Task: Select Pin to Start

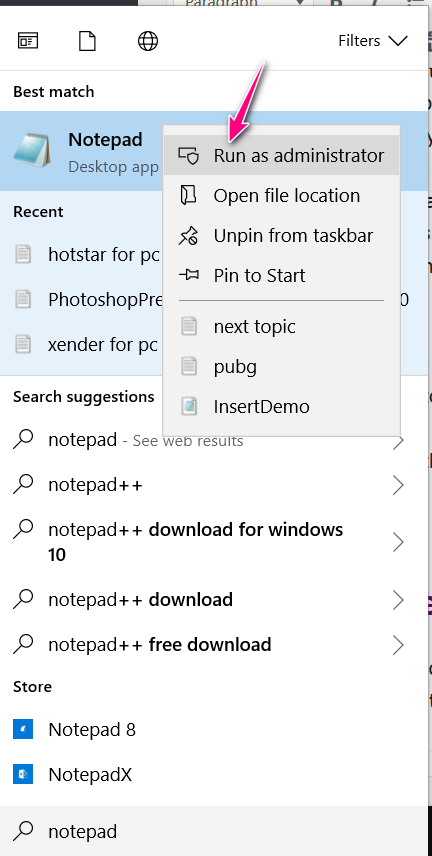Action: (x=282, y=275)
